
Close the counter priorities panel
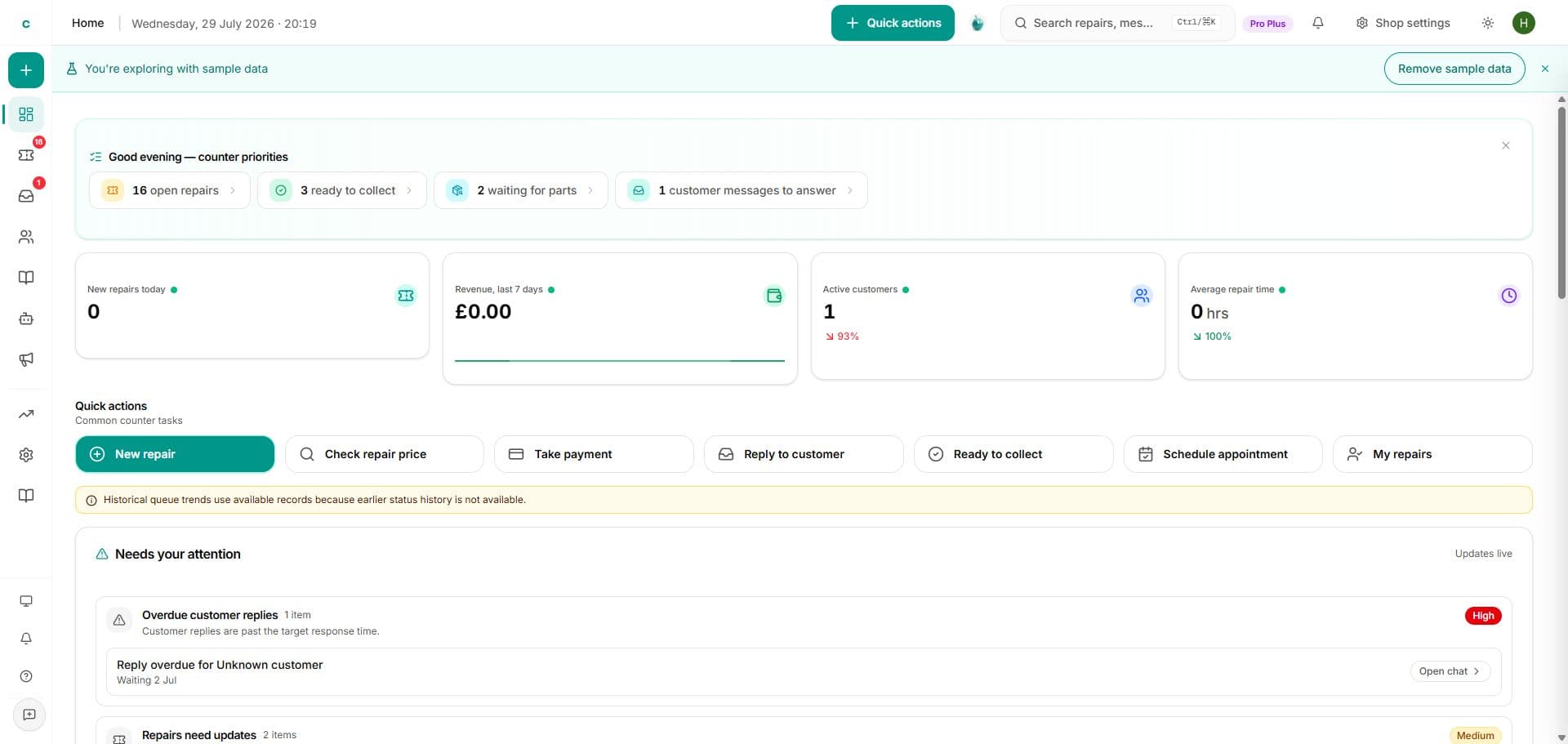pos(1506,145)
